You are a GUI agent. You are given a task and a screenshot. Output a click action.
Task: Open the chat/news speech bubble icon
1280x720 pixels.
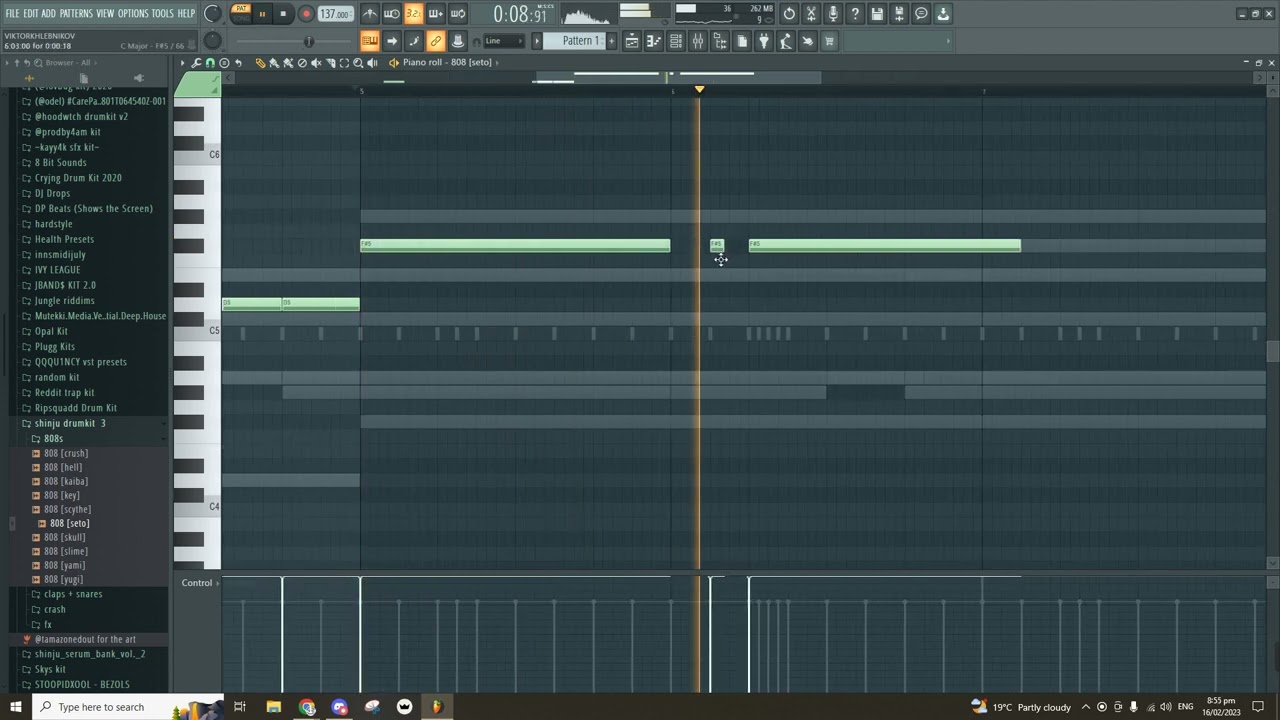pyautogui.click(x=921, y=14)
